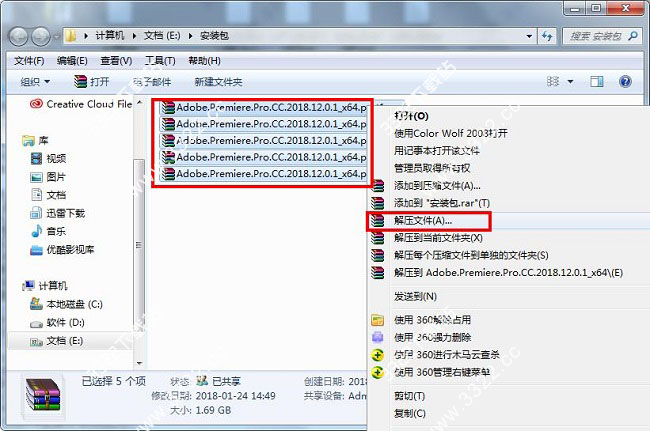Click 解压到当前文件夹(X) context entry
The width and height of the screenshot is (650, 431).
point(438,238)
